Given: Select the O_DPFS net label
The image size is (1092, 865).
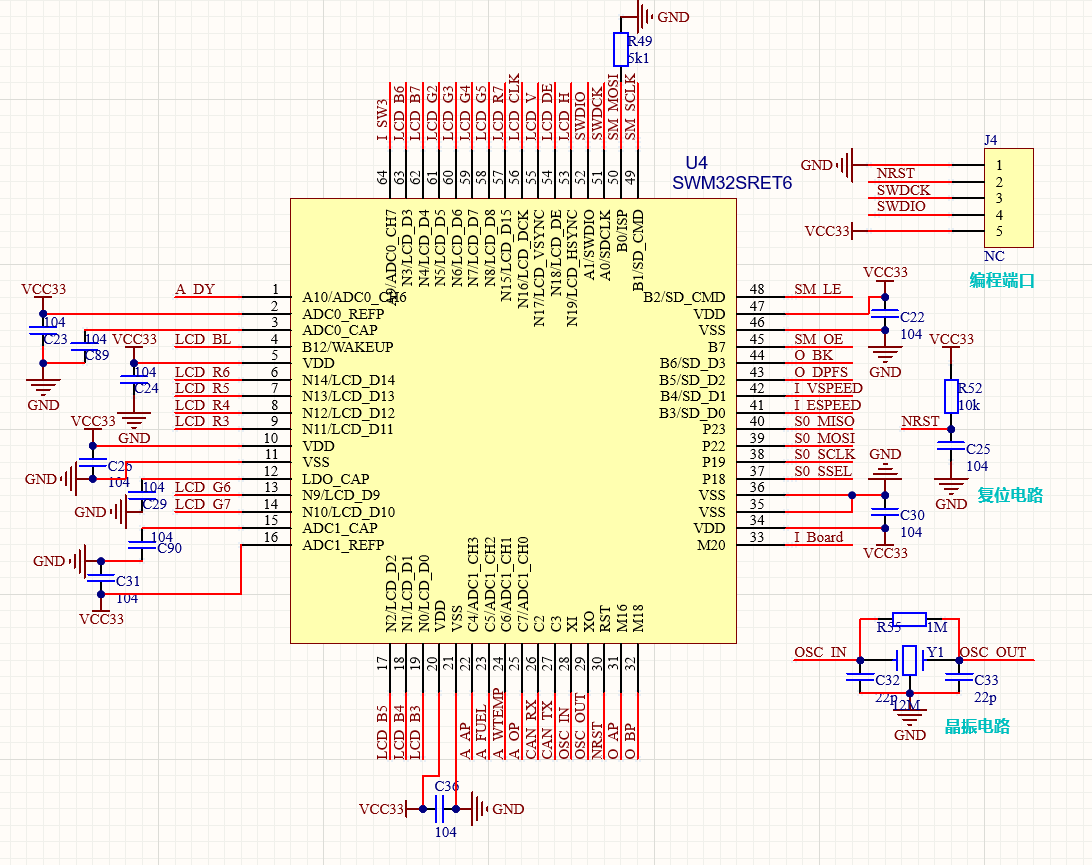Looking at the screenshot, I should click(x=821, y=373).
